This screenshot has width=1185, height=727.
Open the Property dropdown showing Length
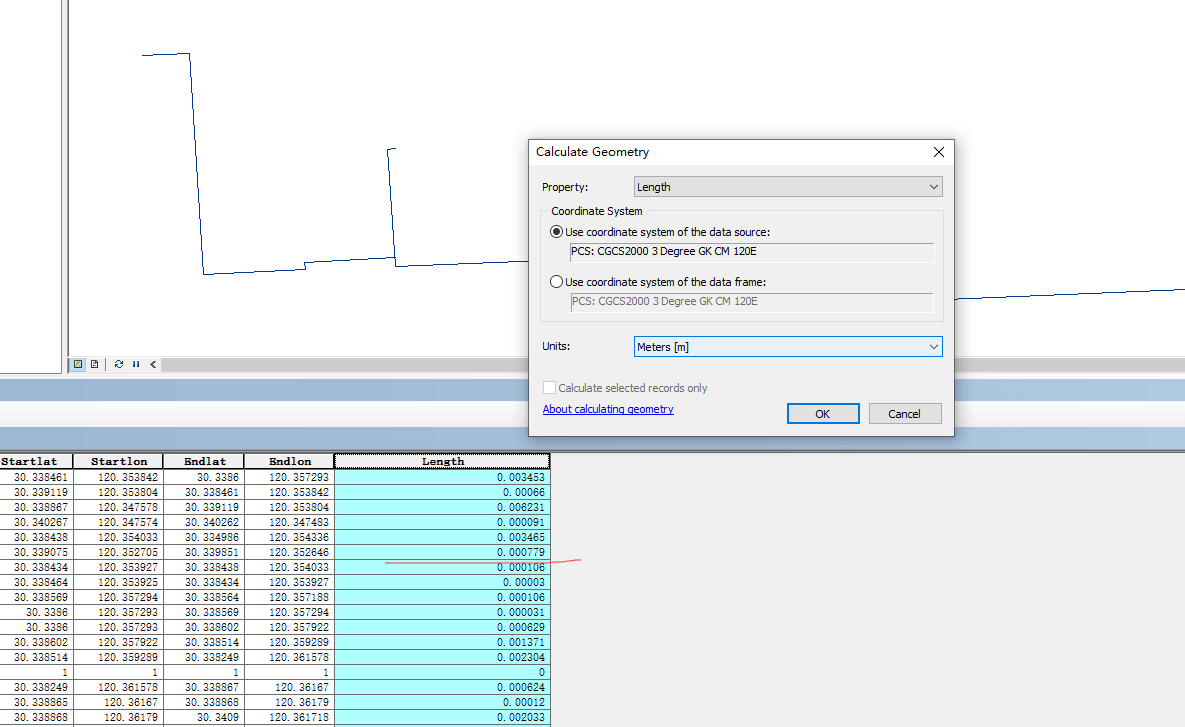tap(788, 187)
